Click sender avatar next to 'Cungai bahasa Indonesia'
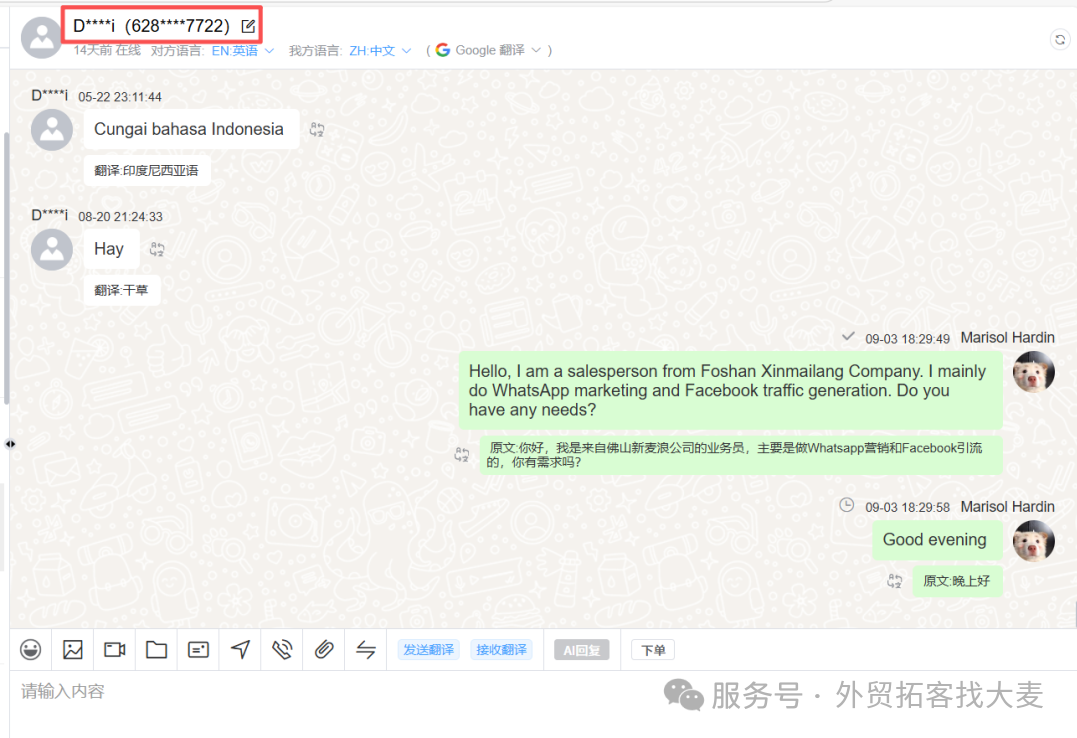The height and width of the screenshot is (738, 1077). 52,129
